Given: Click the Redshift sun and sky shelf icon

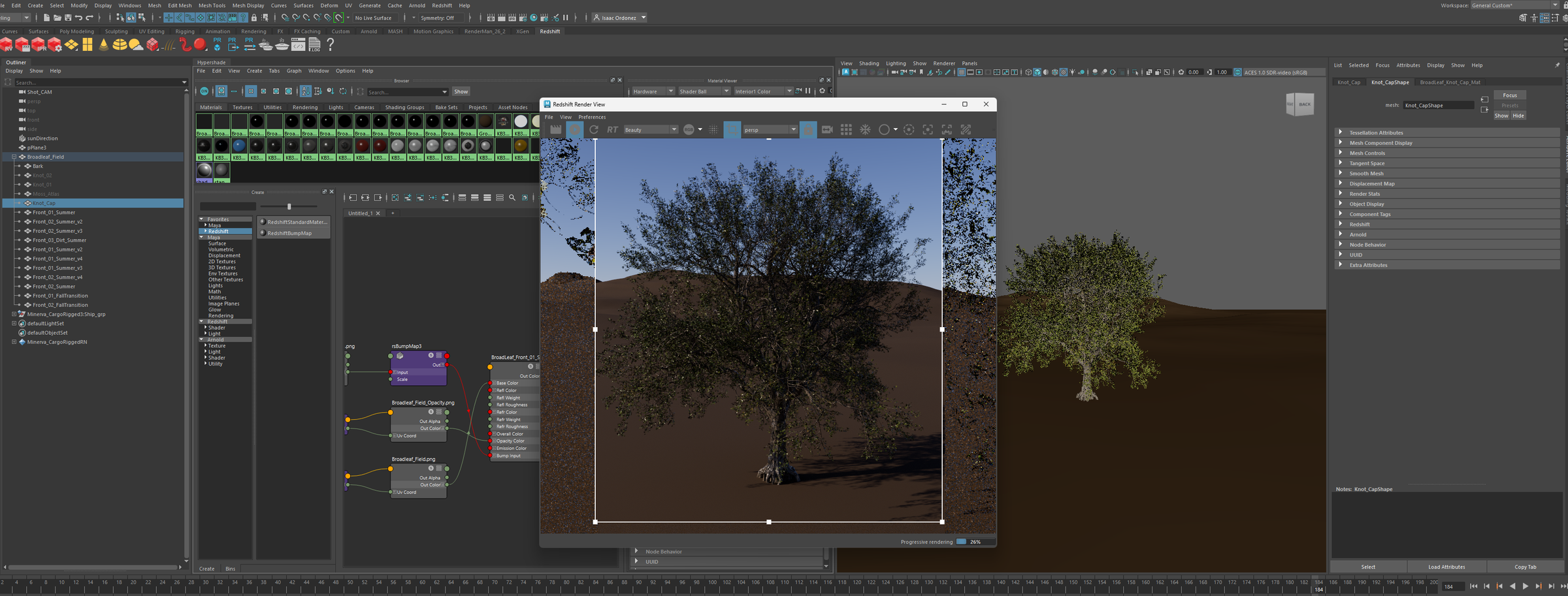Looking at the screenshot, I should (135, 44).
